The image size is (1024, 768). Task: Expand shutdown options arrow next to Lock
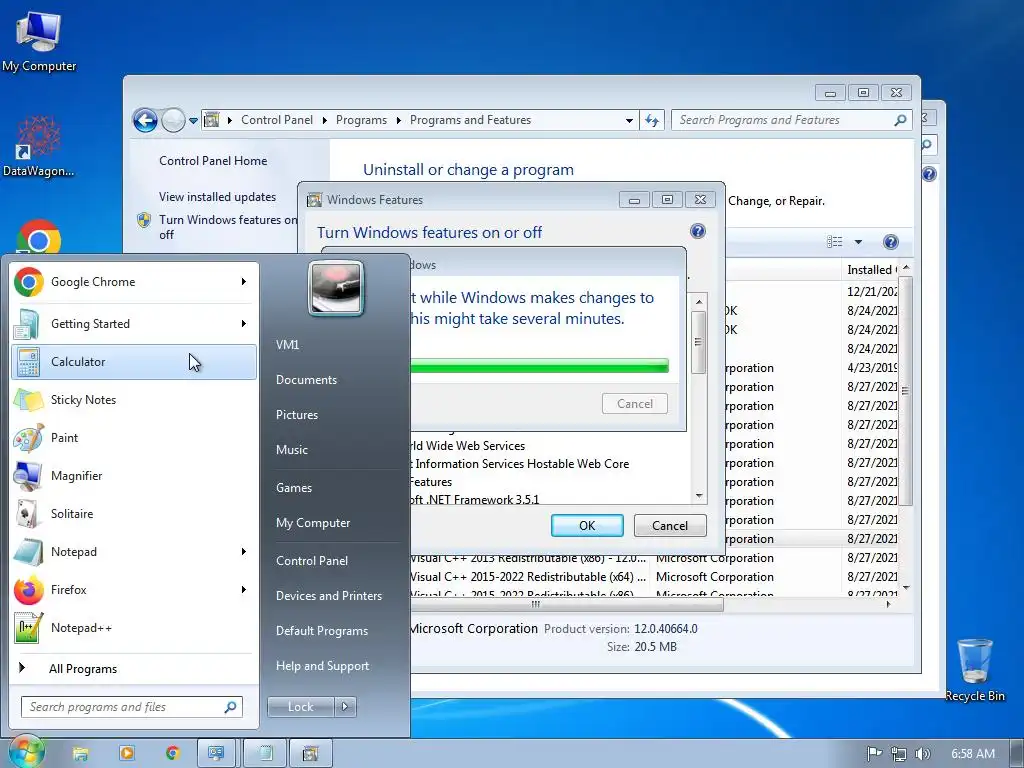click(x=345, y=707)
